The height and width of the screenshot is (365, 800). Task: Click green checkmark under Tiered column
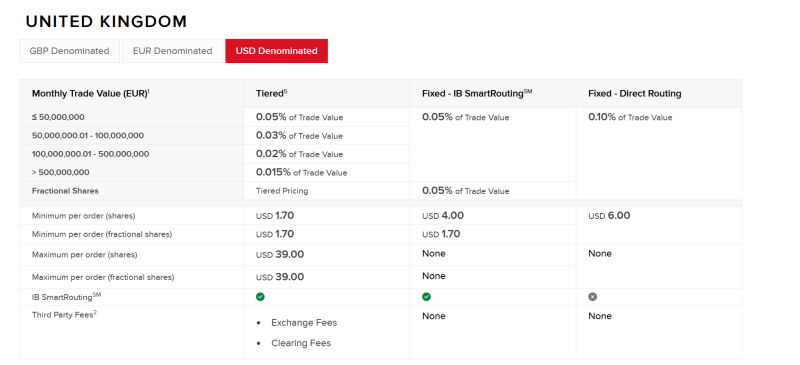pyautogui.click(x=260, y=297)
